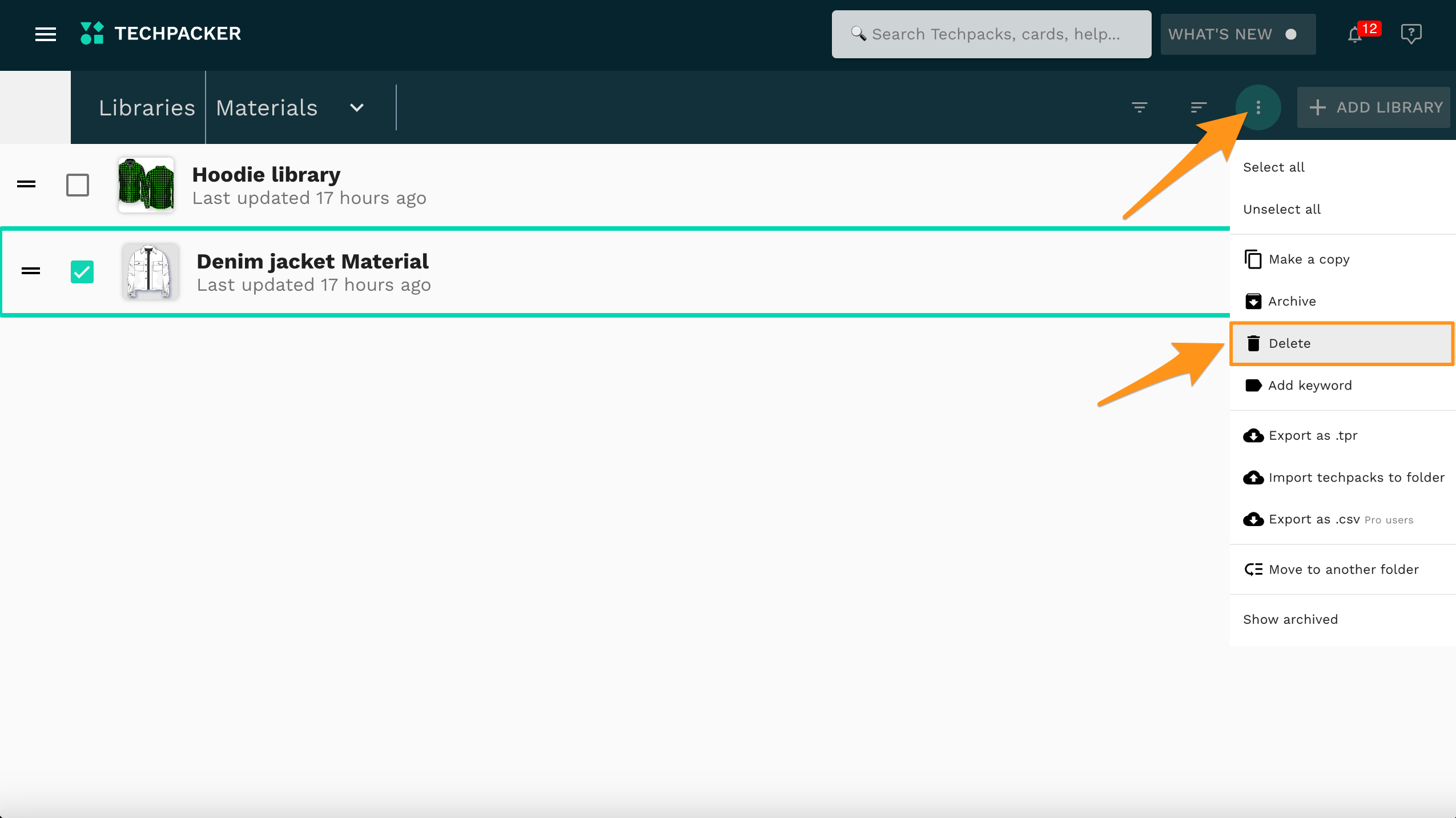Screen dimensions: 1456x818
Task: Click the ADD LIBRARY button
Action: point(1373,107)
